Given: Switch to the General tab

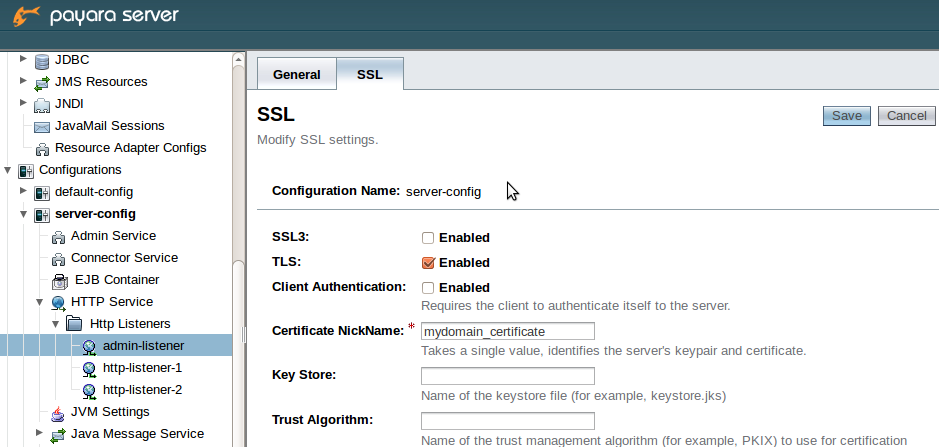Looking at the screenshot, I should pos(297,74).
